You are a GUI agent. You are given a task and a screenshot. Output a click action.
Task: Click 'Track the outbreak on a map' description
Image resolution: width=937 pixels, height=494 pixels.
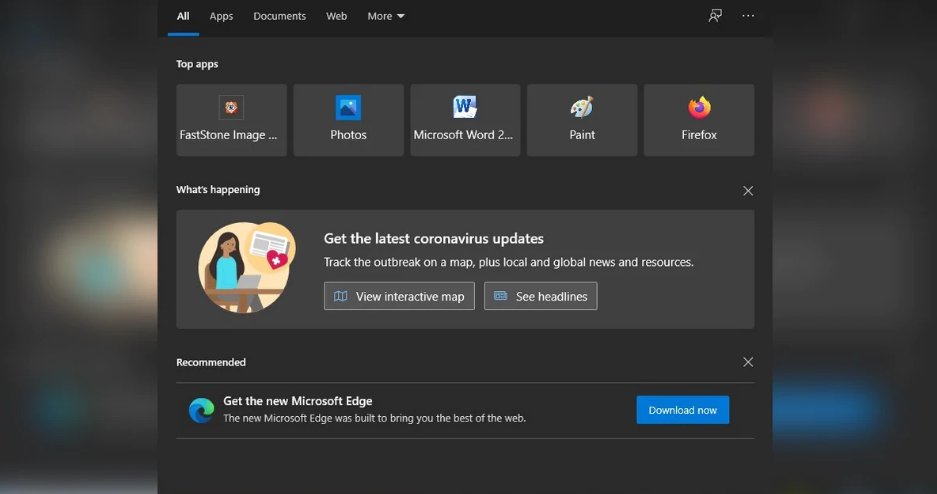pyautogui.click(x=509, y=262)
